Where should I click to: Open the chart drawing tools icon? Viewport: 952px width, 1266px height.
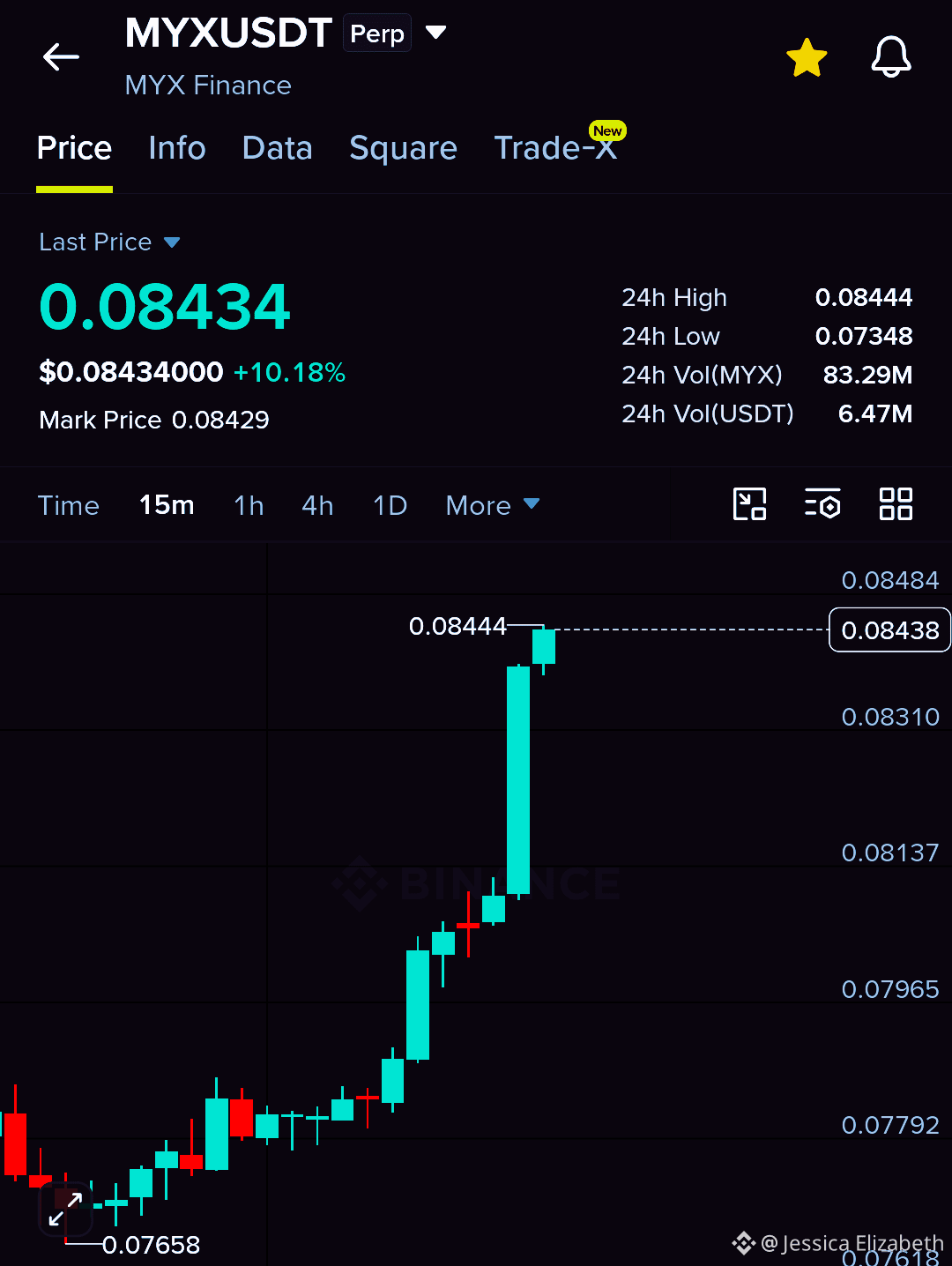pos(750,504)
